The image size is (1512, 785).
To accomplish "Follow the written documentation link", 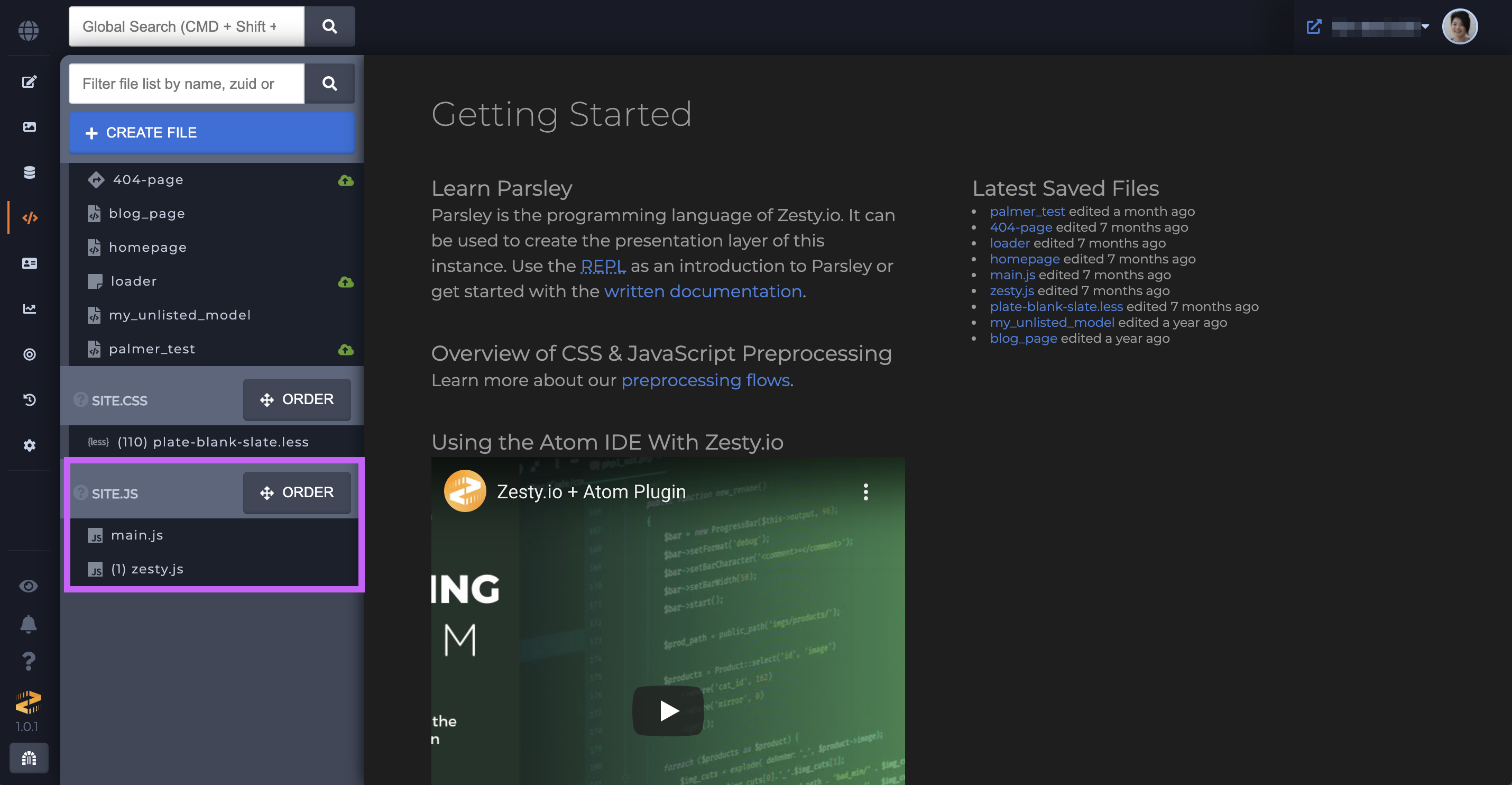I will point(703,291).
